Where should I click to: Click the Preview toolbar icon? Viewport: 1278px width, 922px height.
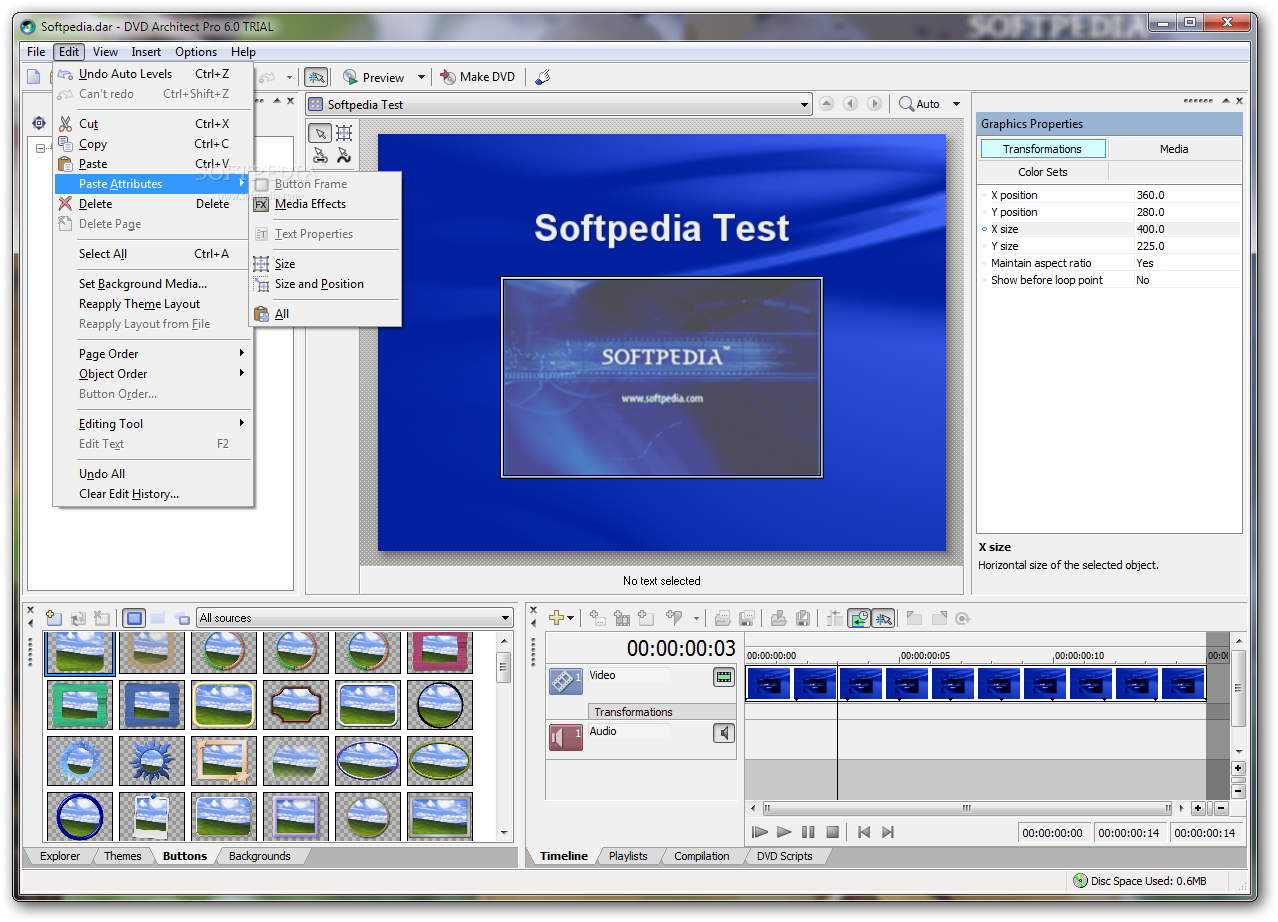point(373,77)
